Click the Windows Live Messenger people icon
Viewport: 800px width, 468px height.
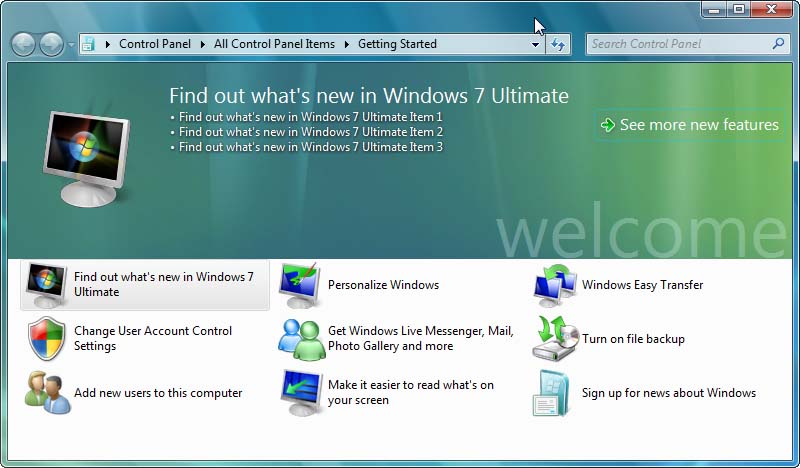(x=299, y=339)
